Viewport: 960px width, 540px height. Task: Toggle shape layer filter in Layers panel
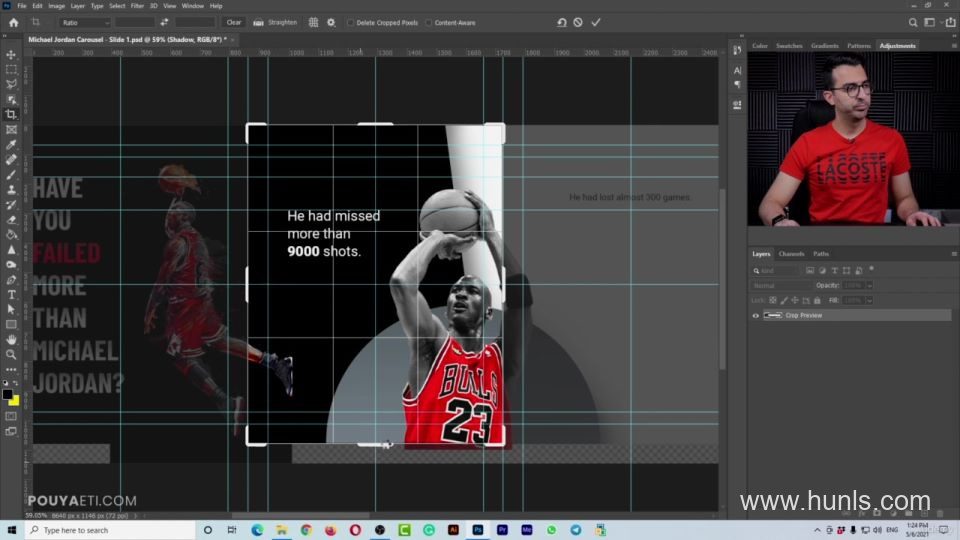[847, 271]
